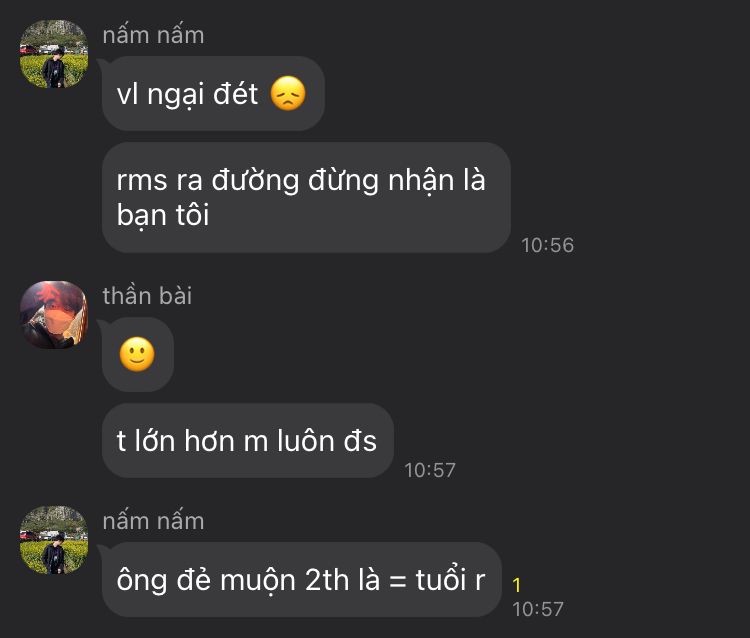Click "ngại" in the first bubble

(176, 95)
